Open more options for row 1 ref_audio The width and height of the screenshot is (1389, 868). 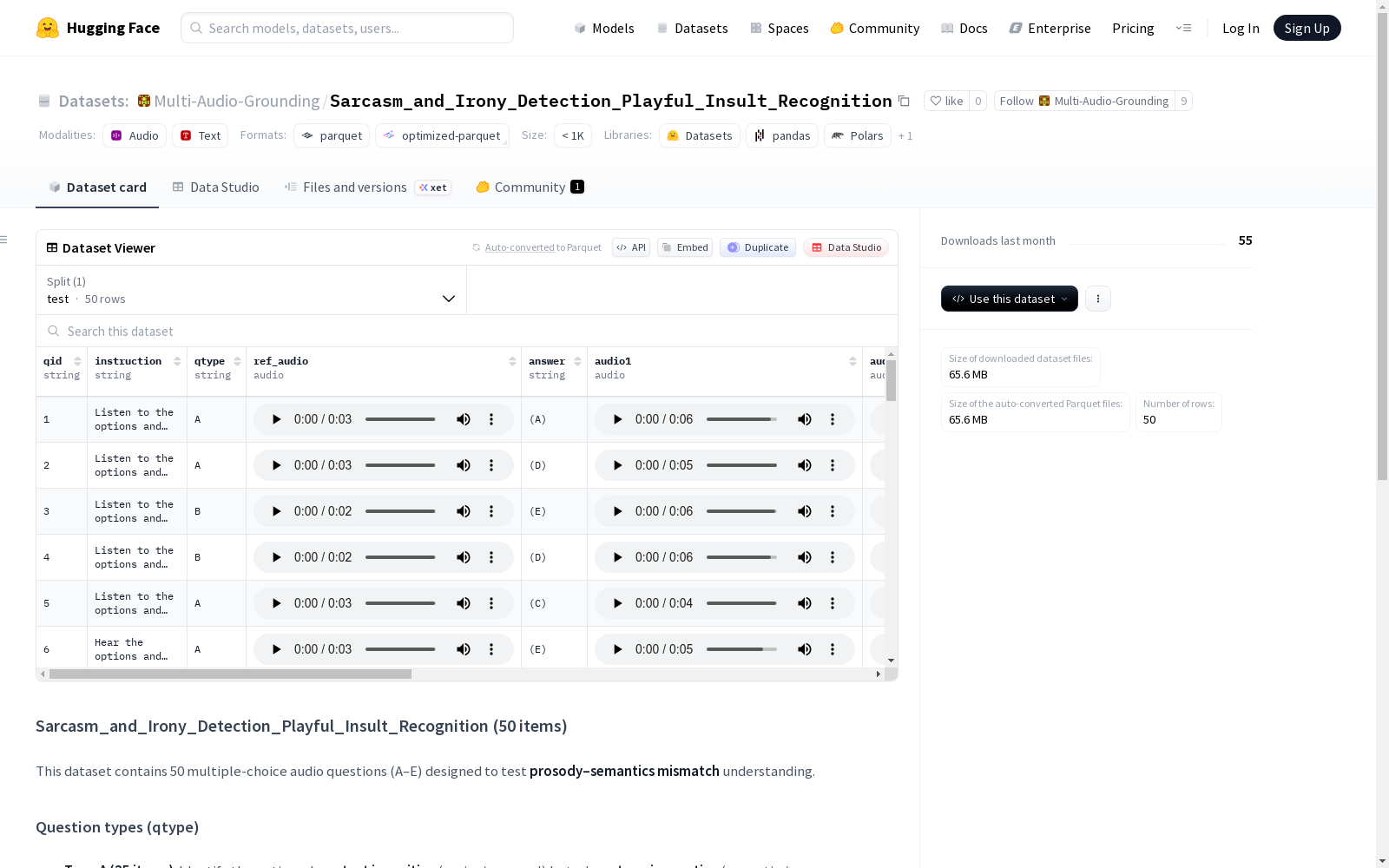pos(491,419)
